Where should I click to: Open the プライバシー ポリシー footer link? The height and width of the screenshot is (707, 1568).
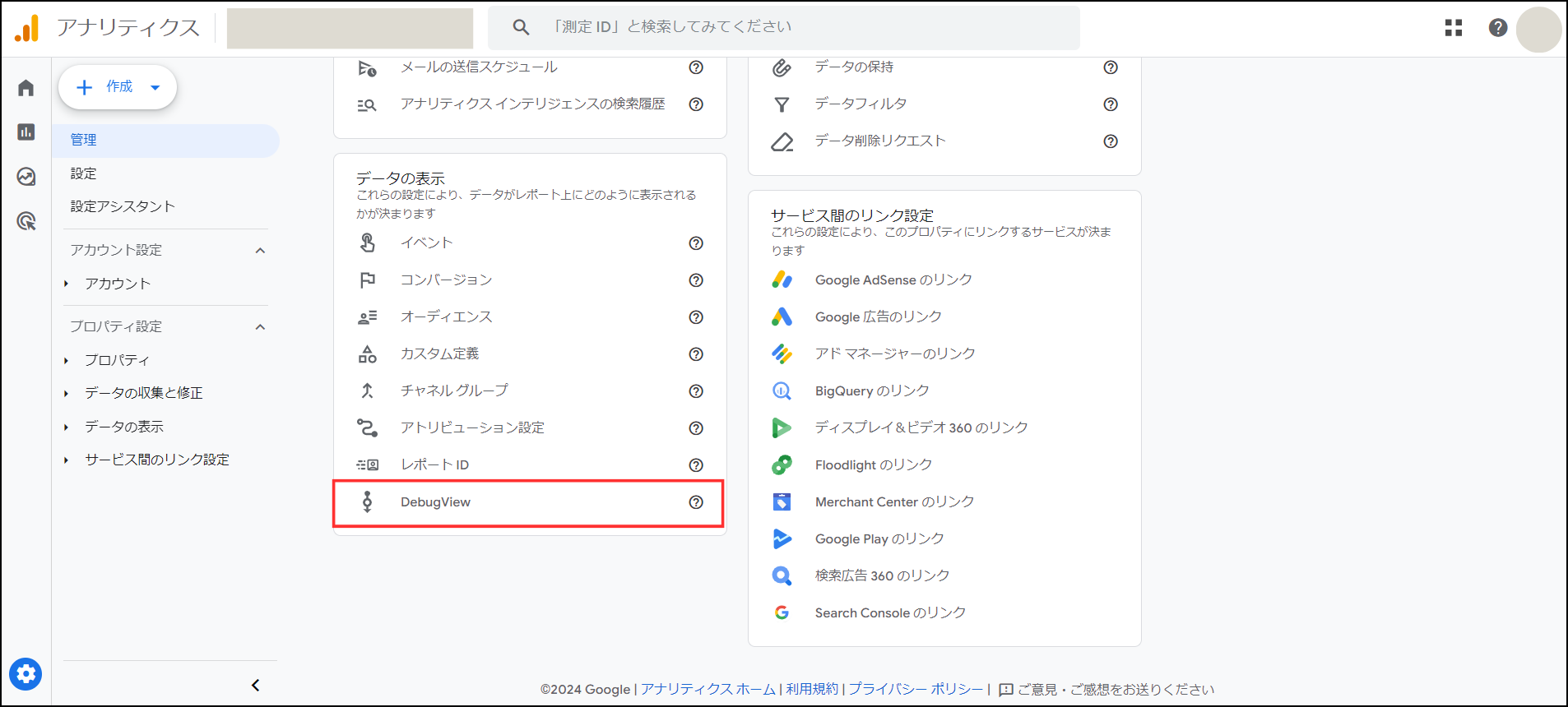tap(916, 689)
